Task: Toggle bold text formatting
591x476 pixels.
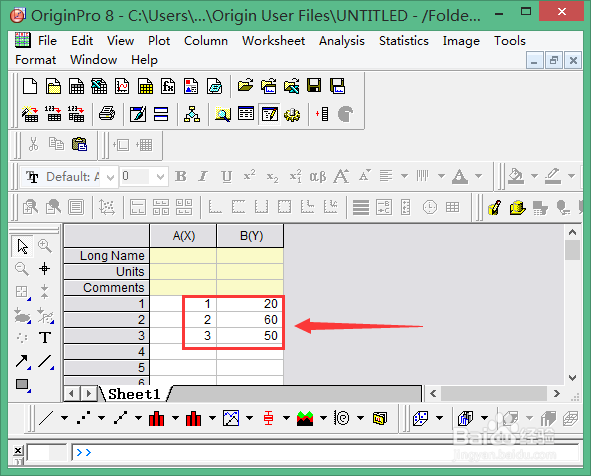Action: (x=181, y=176)
